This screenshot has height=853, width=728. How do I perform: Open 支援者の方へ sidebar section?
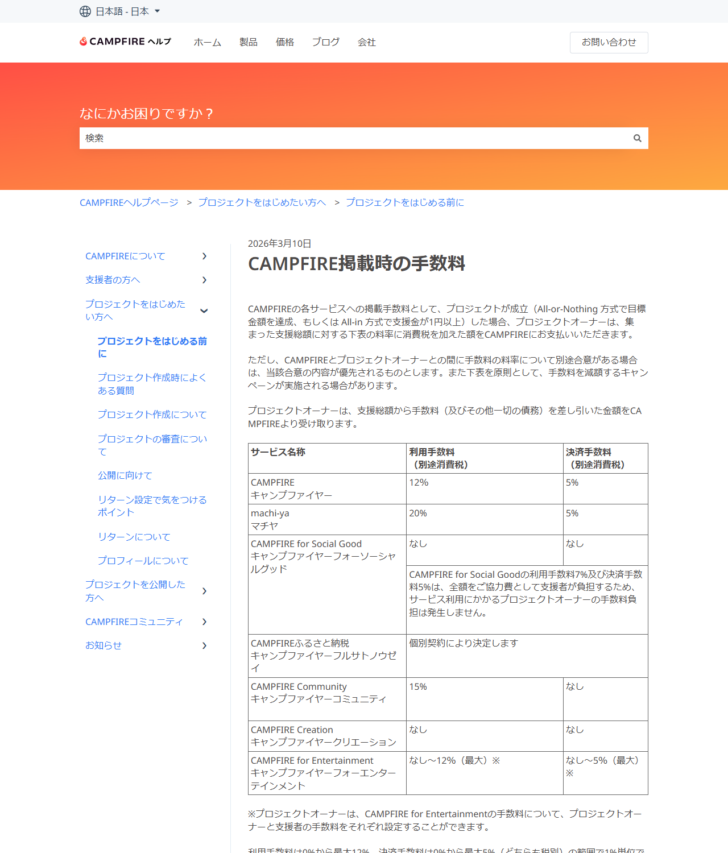tap(113, 280)
